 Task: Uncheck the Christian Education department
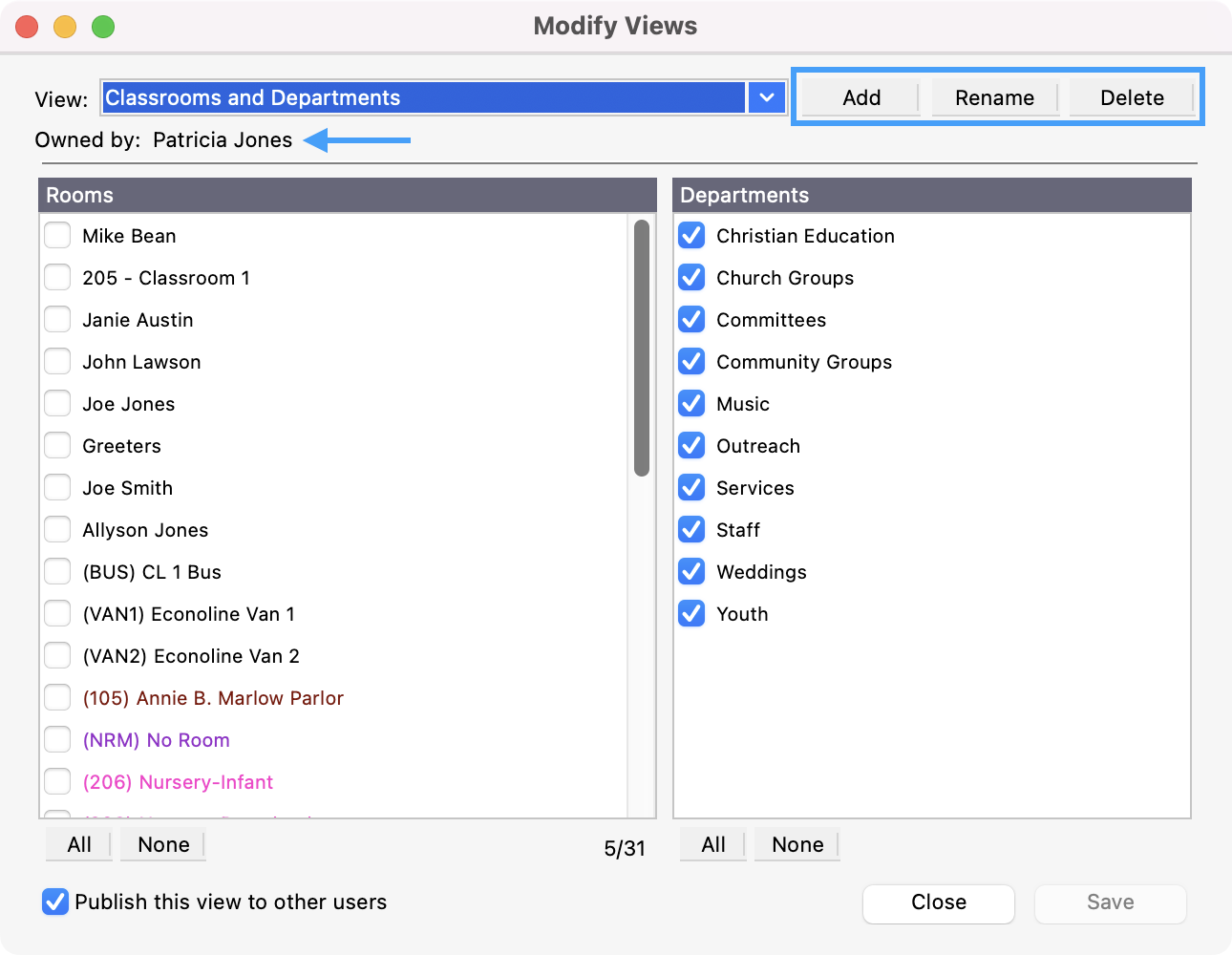691,236
